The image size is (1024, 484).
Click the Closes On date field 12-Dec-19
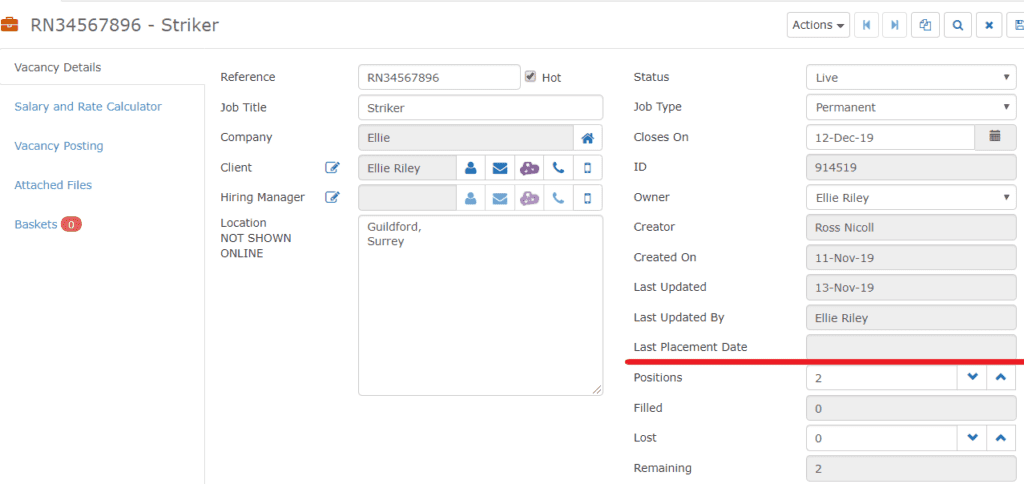pos(891,137)
